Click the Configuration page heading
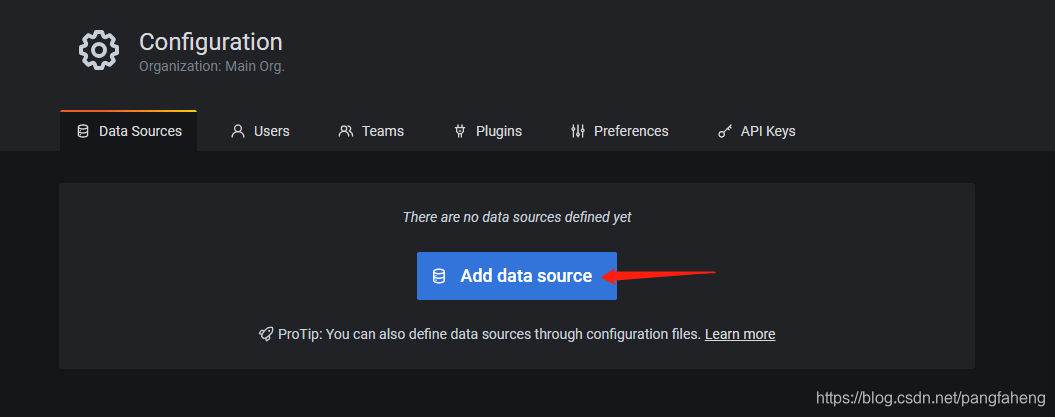This screenshot has width=1055, height=417. pyautogui.click(x=211, y=42)
